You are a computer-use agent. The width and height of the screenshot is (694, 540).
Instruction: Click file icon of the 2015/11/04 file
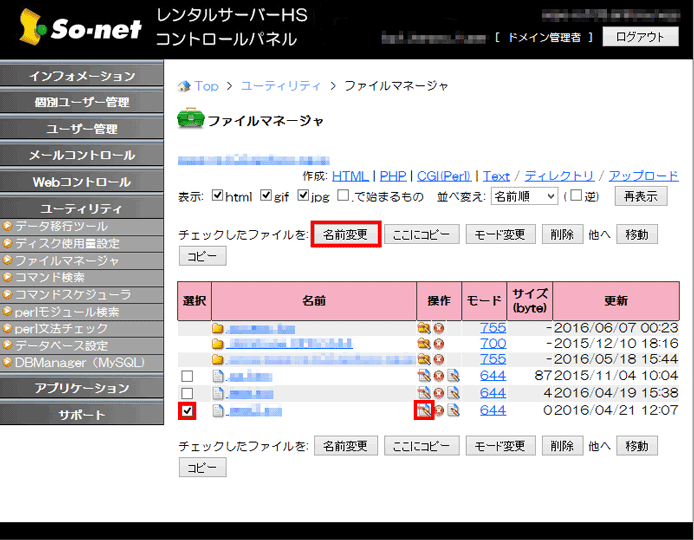click(217, 376)
